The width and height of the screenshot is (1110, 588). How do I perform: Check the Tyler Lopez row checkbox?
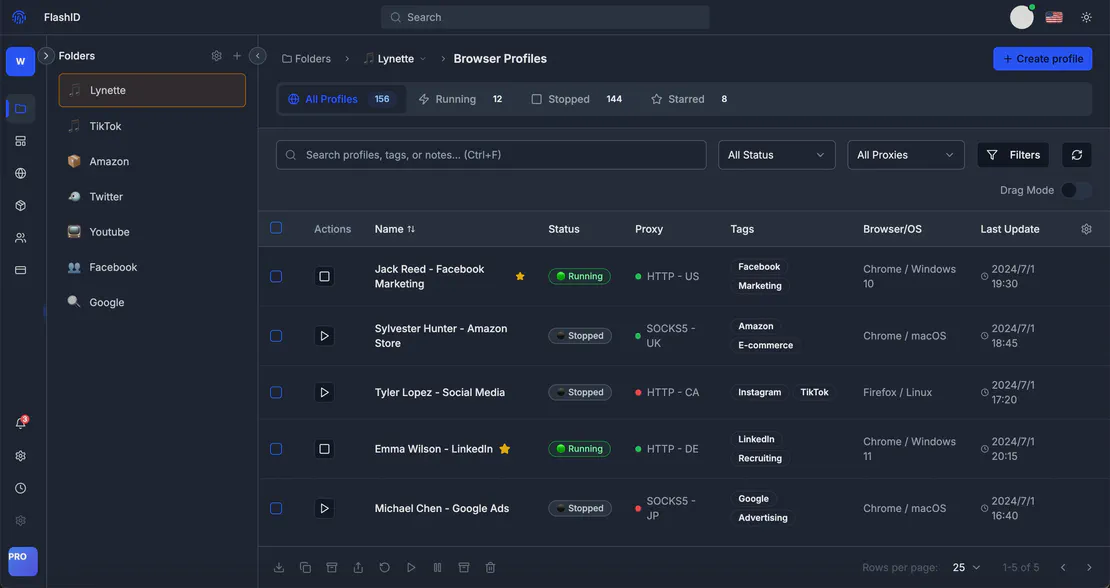[276, 393]
